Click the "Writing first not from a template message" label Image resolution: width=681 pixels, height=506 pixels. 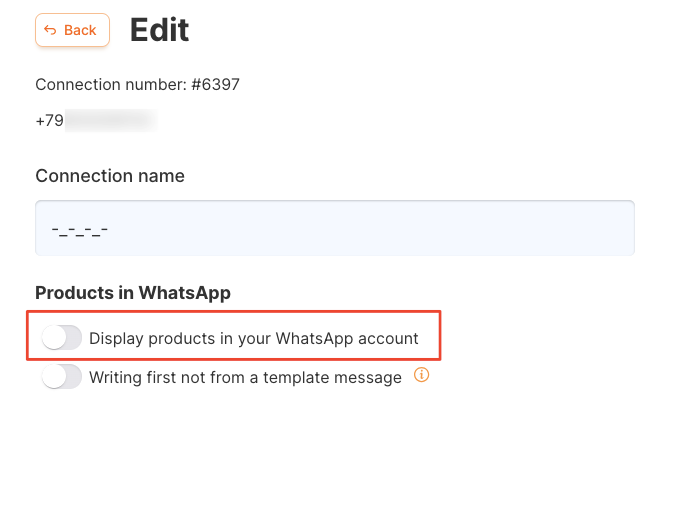(245, 377)
